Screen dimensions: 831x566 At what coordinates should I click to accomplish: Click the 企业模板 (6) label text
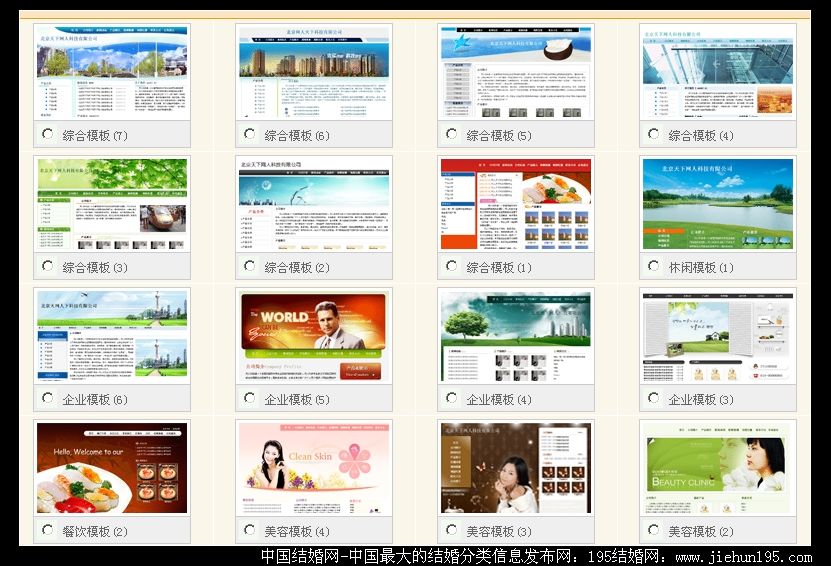[95, 399]
